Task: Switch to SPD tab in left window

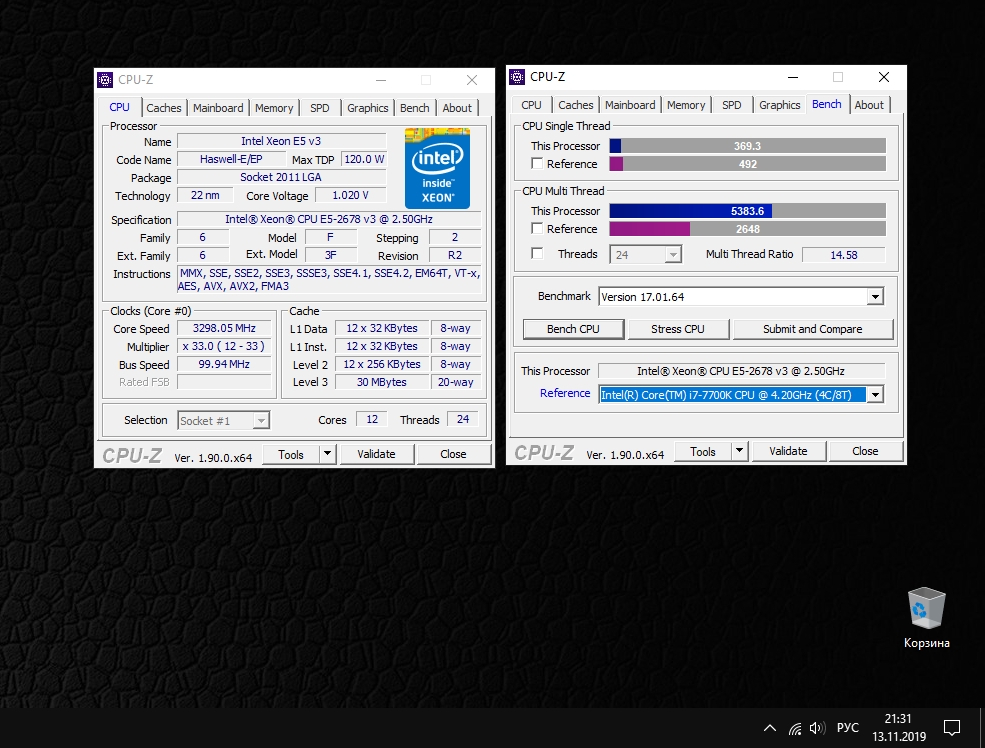Action: 320,108
